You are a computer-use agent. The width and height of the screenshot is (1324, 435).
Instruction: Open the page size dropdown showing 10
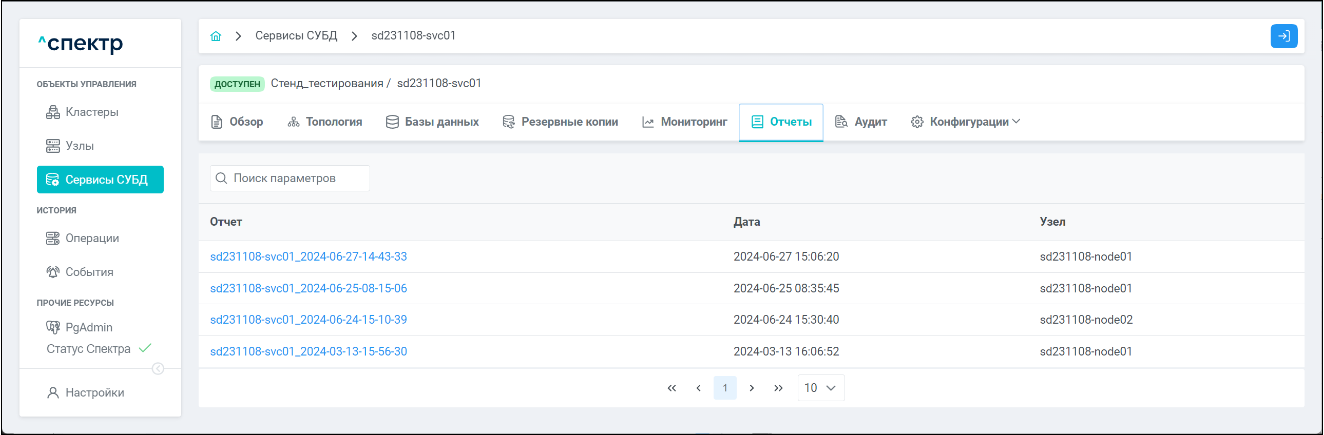click(x=821, y=388)
